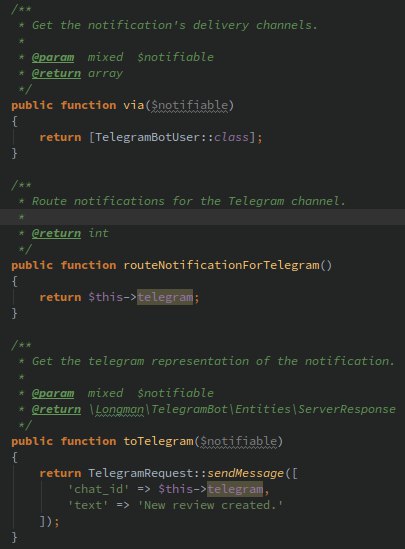Click $notifiable parameter in via function
The image size is (405, 549).
tap(189, 106)
